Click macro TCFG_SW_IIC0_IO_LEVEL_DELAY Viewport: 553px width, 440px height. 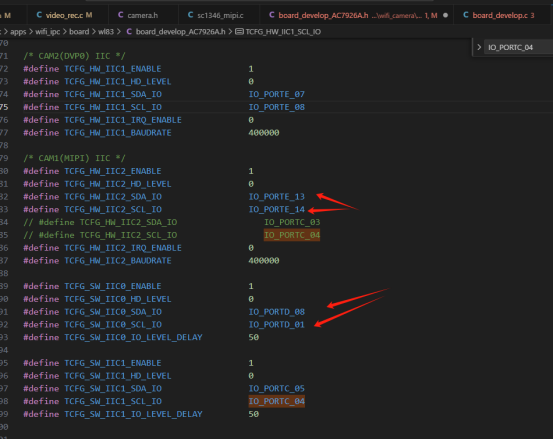pyautogui.click(x=133, y=337)
